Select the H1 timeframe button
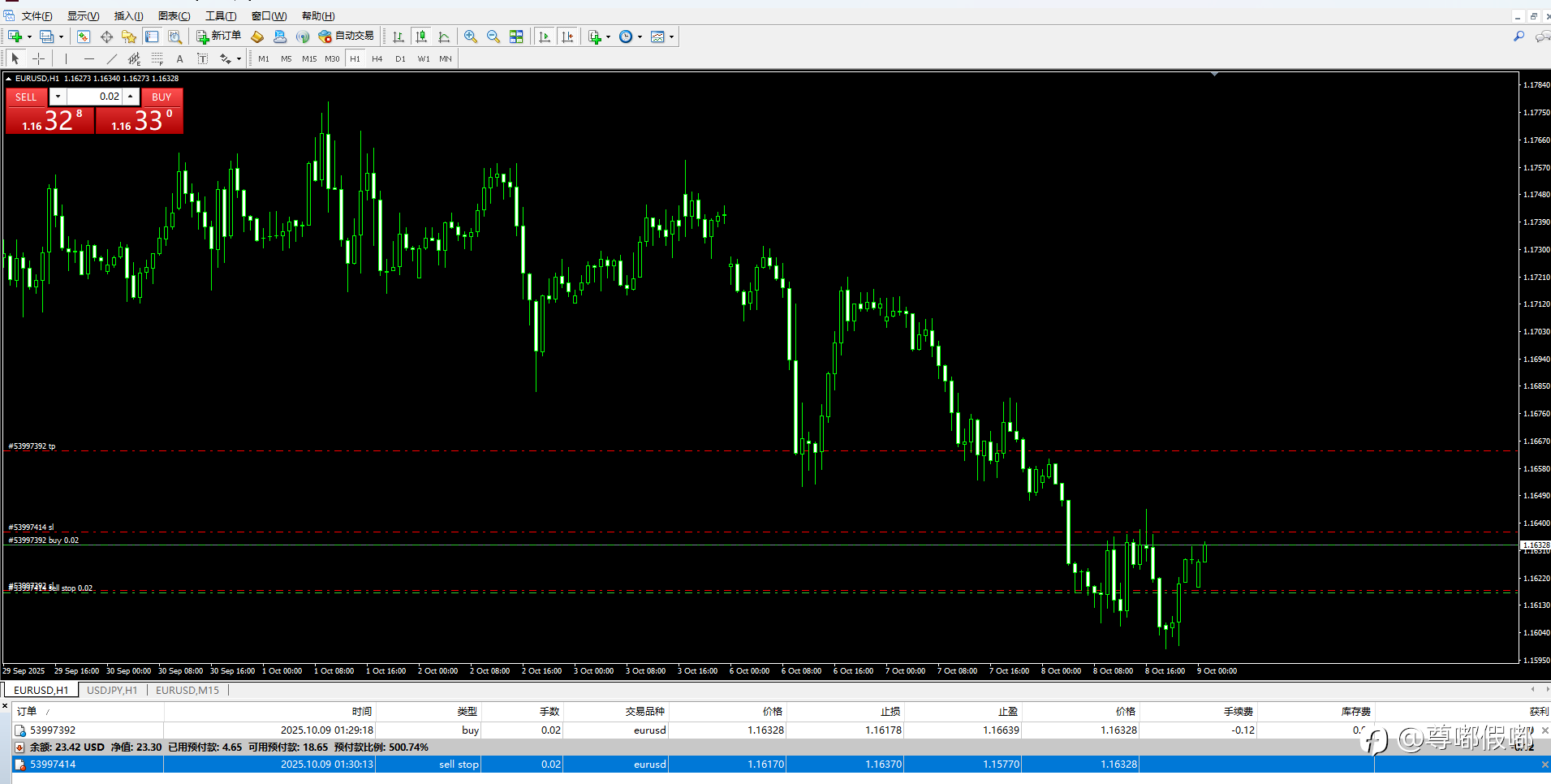The image size is (1551, 784). point(355,58)
